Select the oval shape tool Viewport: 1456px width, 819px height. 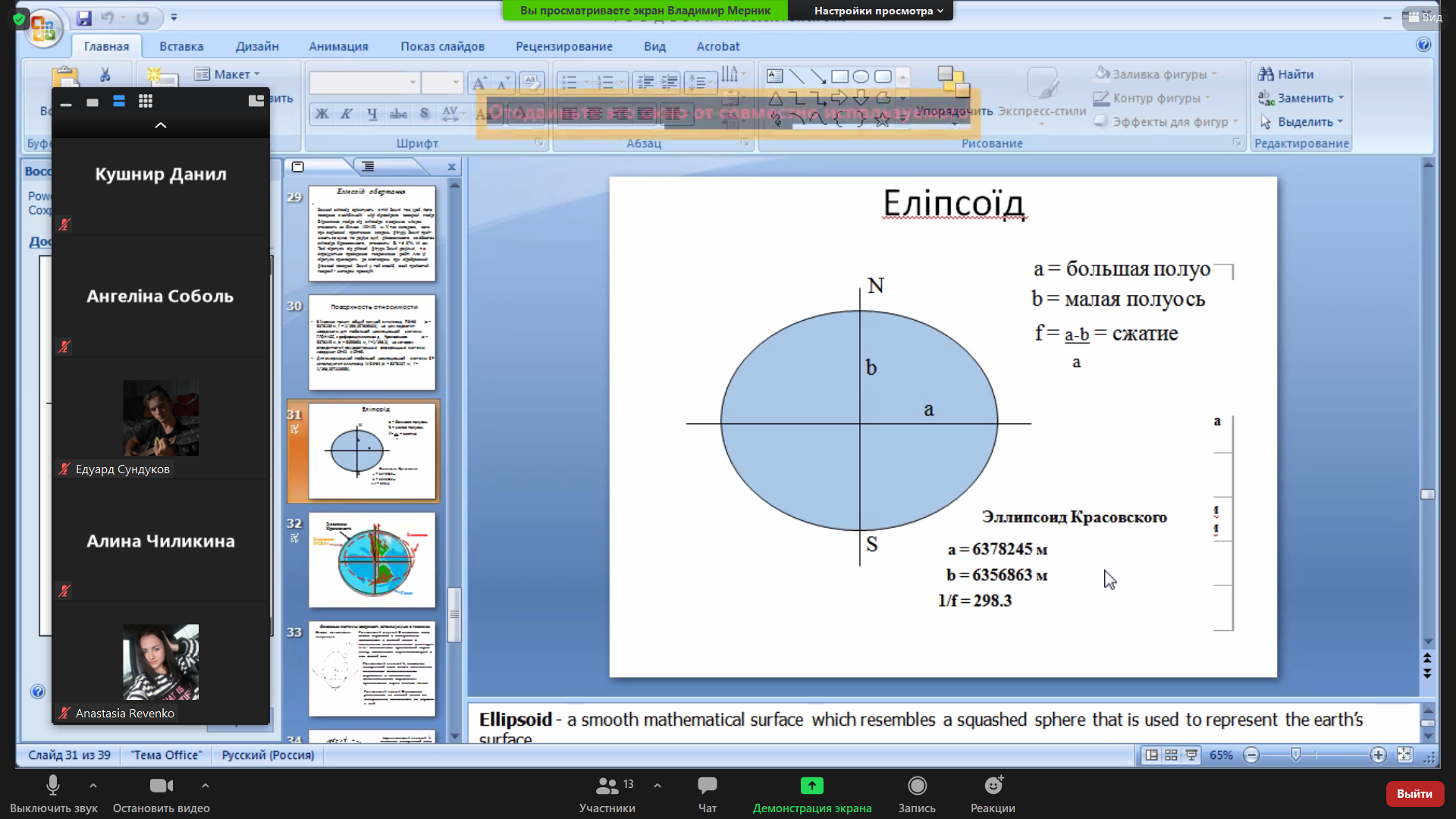[861, 77]
